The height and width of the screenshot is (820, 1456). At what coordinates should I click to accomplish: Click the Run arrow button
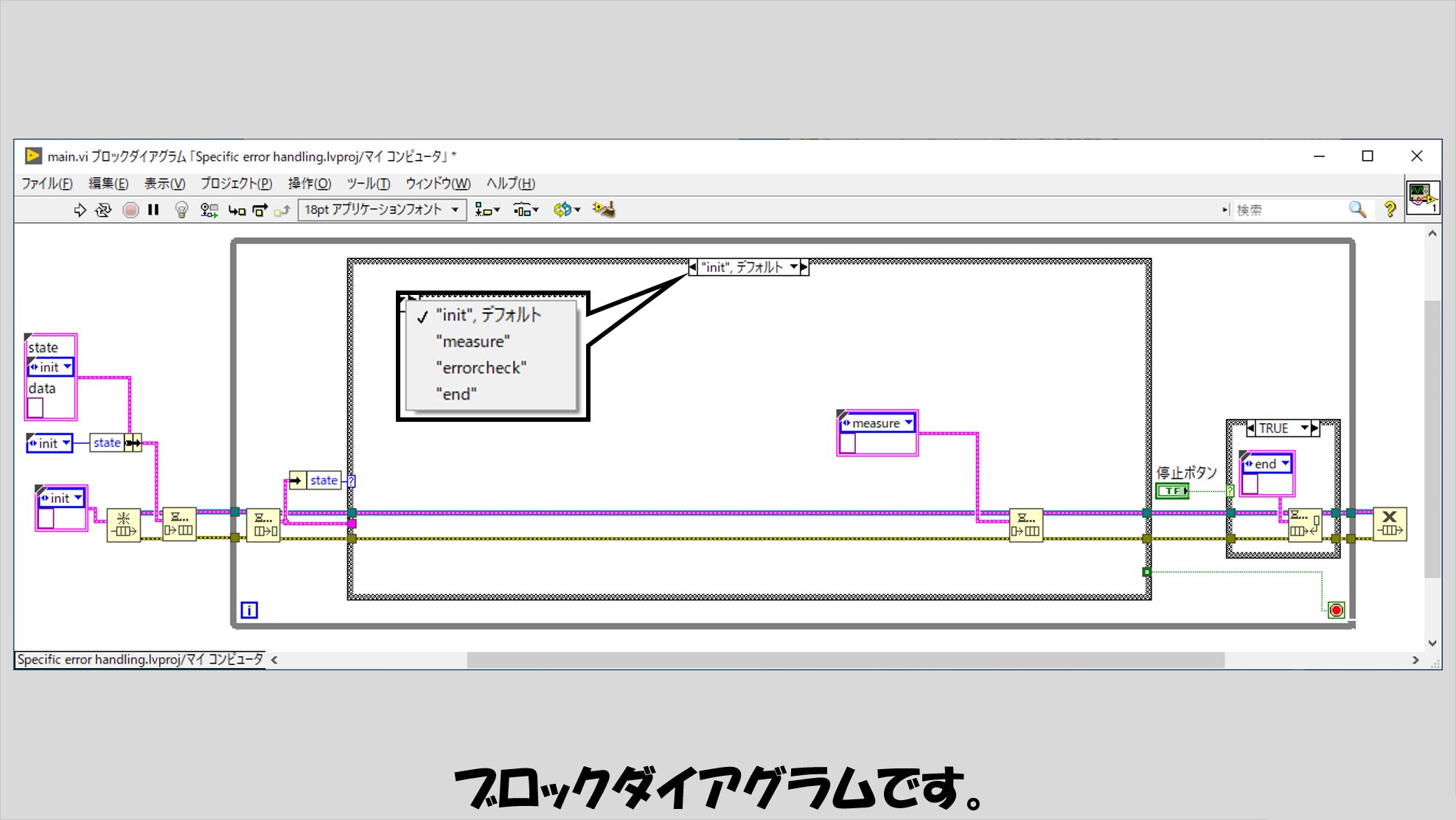pyautogui.click(x=80, y=210)
